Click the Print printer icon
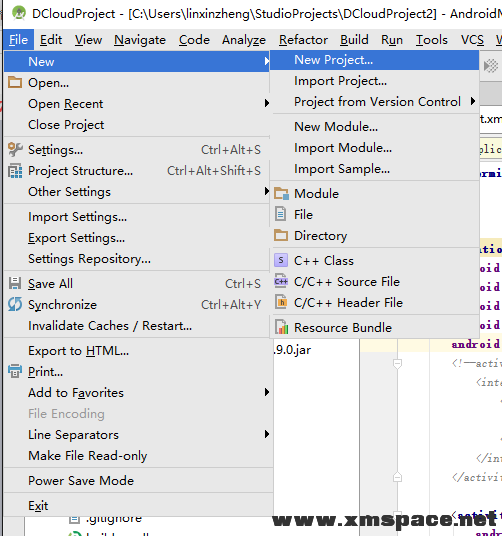Image resolution: width=502 pixels, height=536 pixels. [x=15, y=371]
